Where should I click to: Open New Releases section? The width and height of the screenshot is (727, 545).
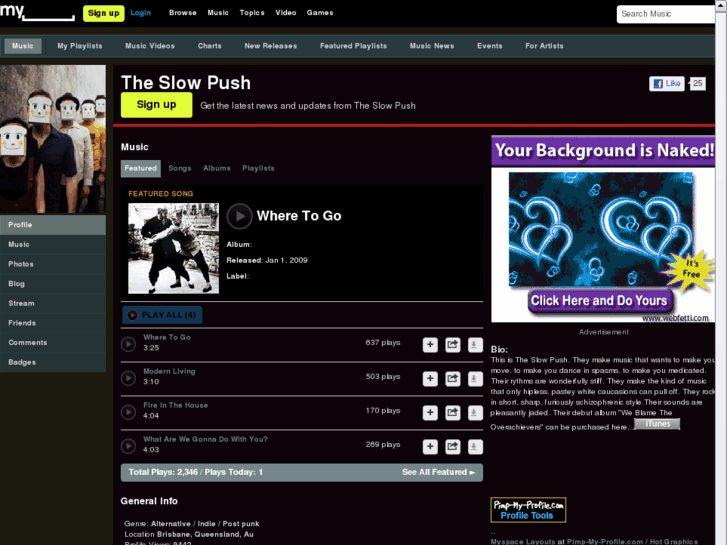tap(271, 46)
